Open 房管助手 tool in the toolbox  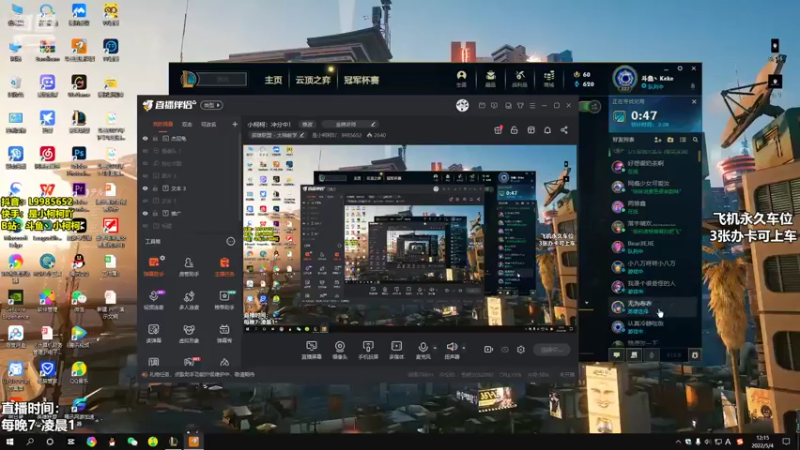(x=188, y=266)
